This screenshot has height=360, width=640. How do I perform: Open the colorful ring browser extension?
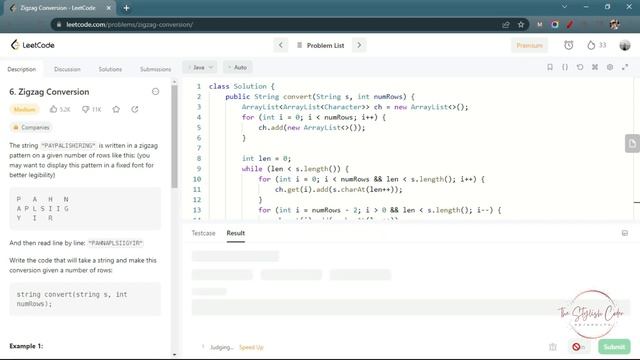[555, 24]
